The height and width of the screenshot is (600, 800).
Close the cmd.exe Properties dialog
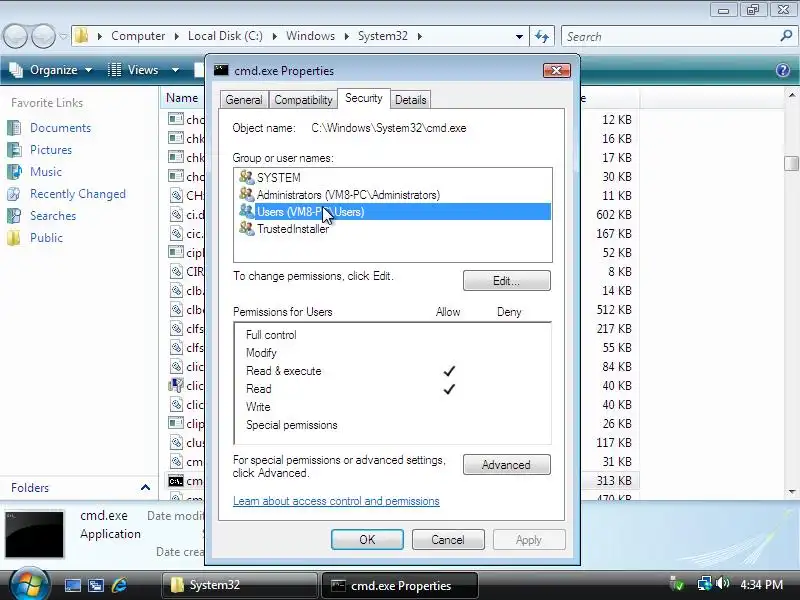[x=556, y=70]
